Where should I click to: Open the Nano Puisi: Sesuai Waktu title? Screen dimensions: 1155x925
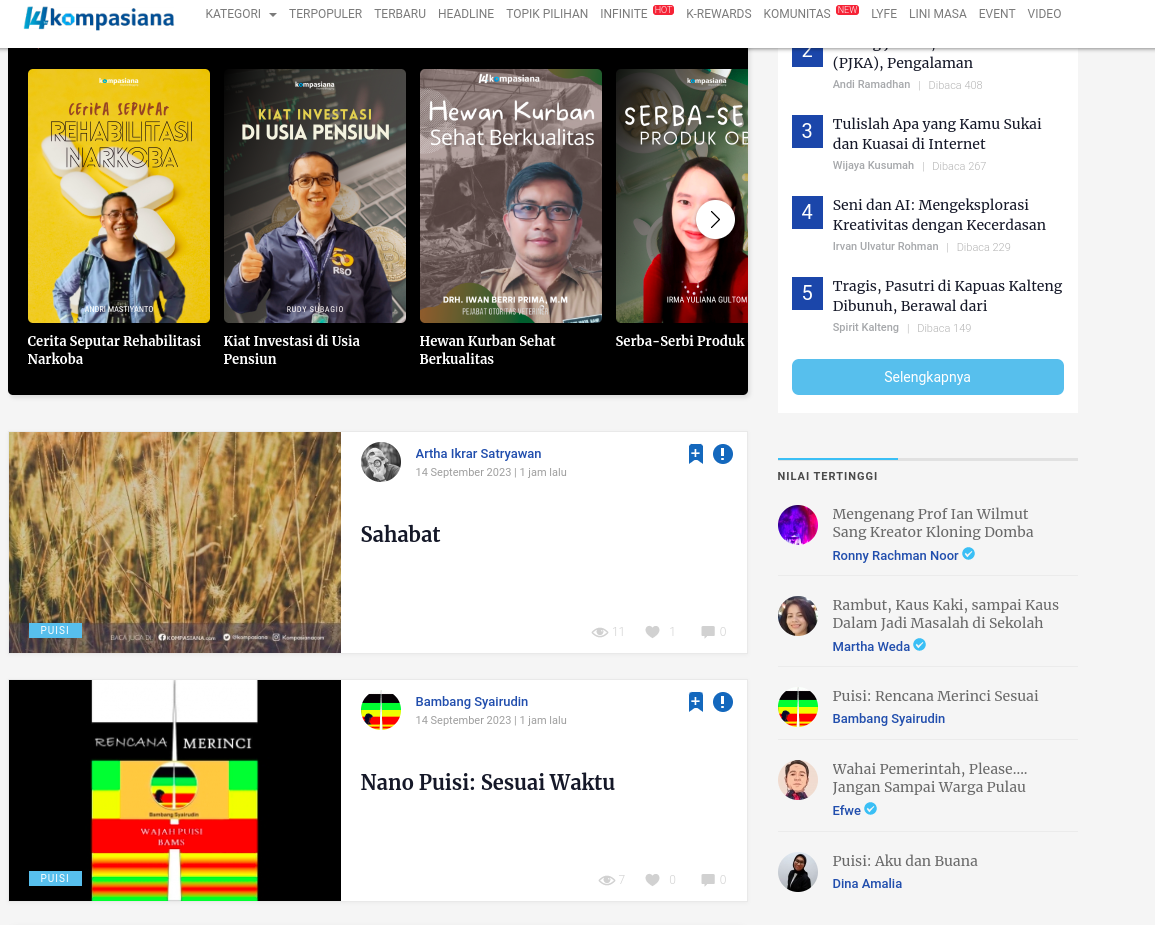[x=488, y=782]
